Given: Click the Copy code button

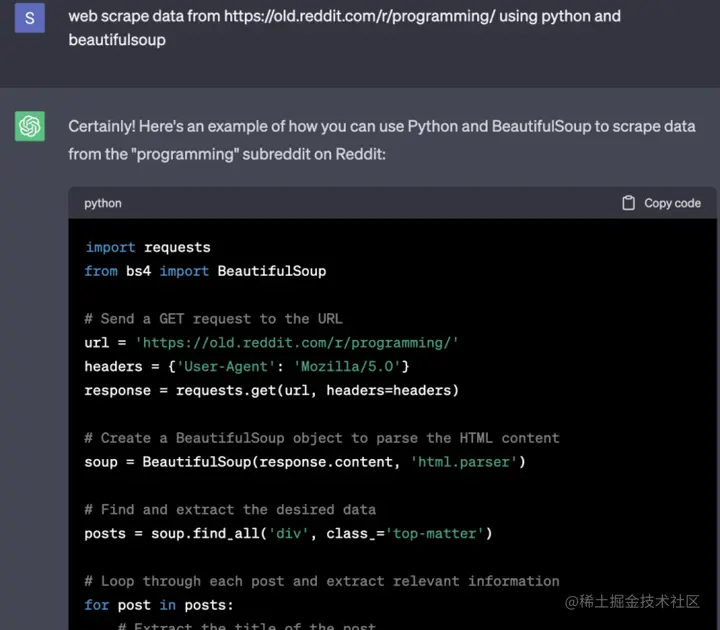Looking at the screenshot, I should click(661, 203).
